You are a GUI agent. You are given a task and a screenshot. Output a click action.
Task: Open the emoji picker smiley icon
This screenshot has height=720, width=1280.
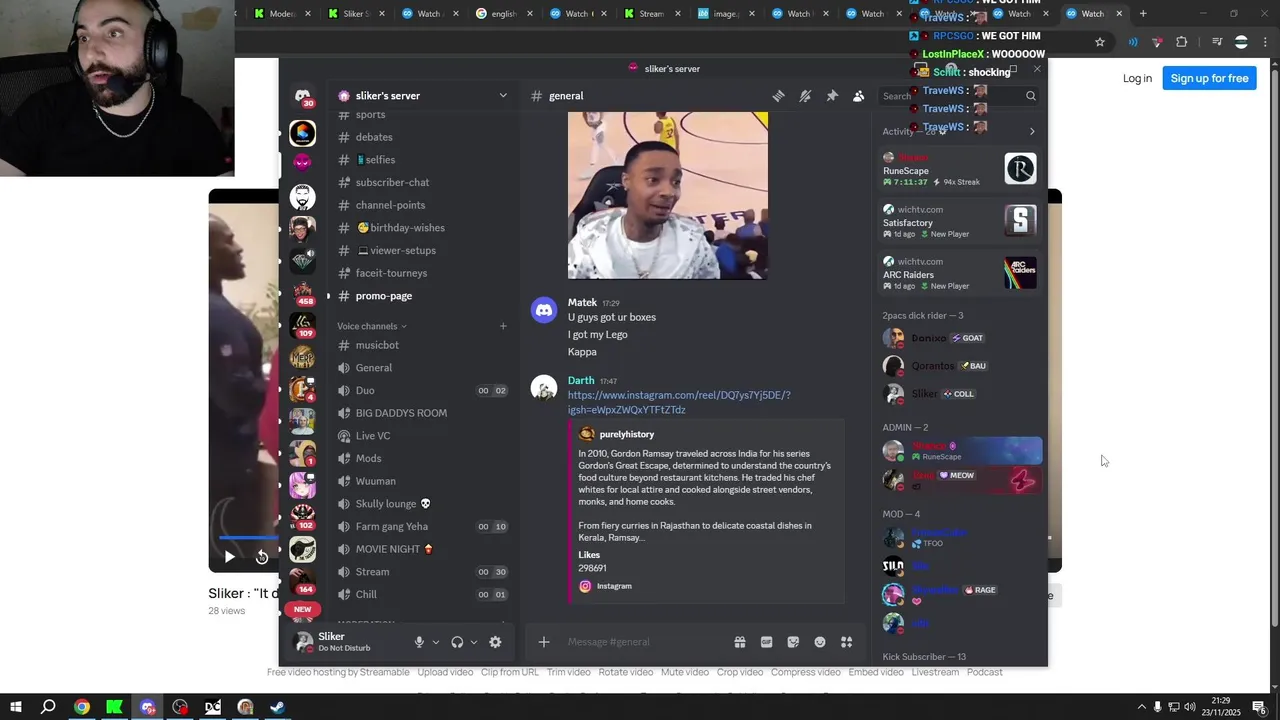pyautogui.click(x=820, y=642)
